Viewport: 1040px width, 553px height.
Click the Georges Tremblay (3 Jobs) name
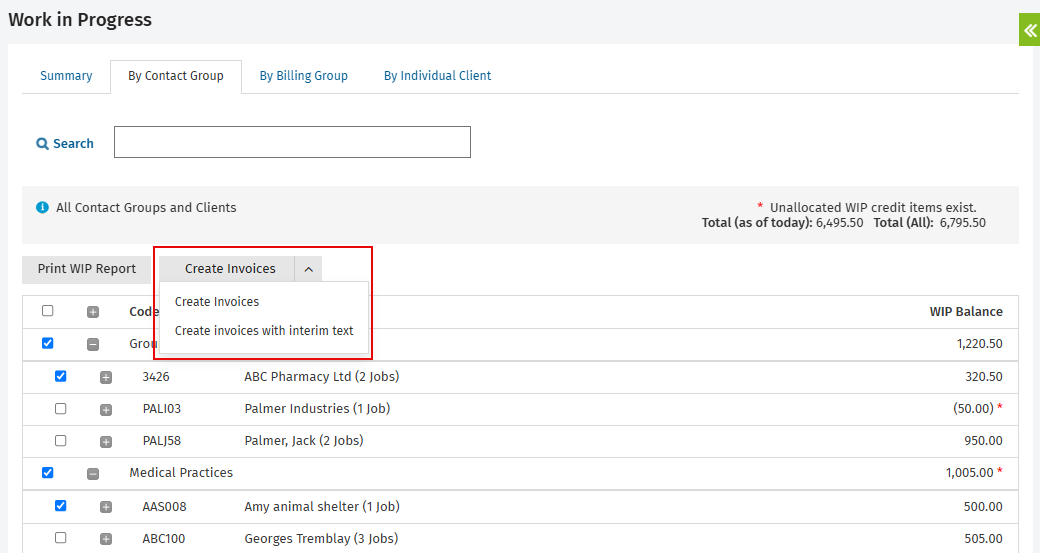coord(321,538)
